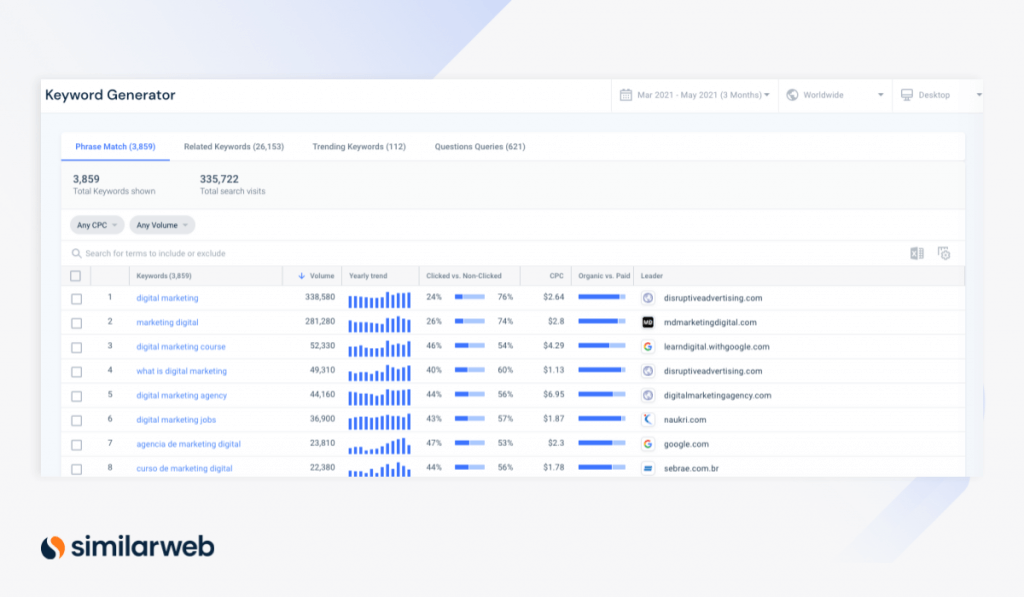Screen dimensions: 1024x597
Task: Open agencia de marketing digital link
Action: pos(188,444)
